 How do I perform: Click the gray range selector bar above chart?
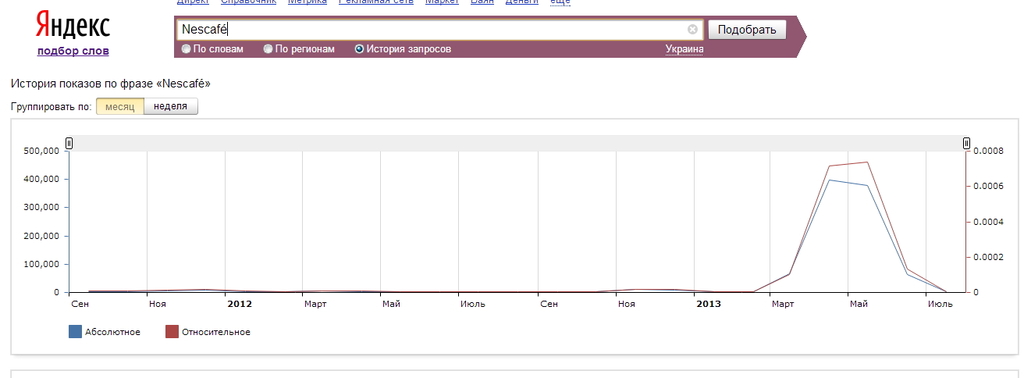tap(518, 143)
